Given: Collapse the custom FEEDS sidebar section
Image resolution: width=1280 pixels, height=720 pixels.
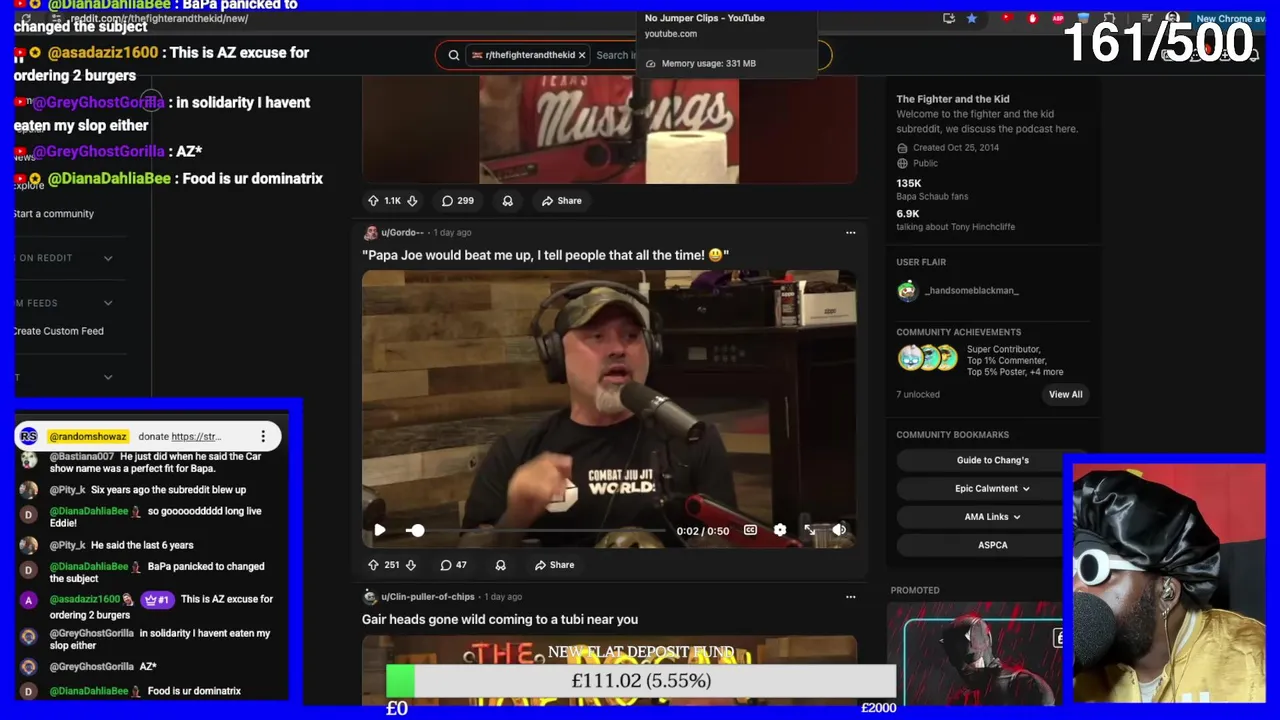Looking at the screenshot, I should point(108,303).
